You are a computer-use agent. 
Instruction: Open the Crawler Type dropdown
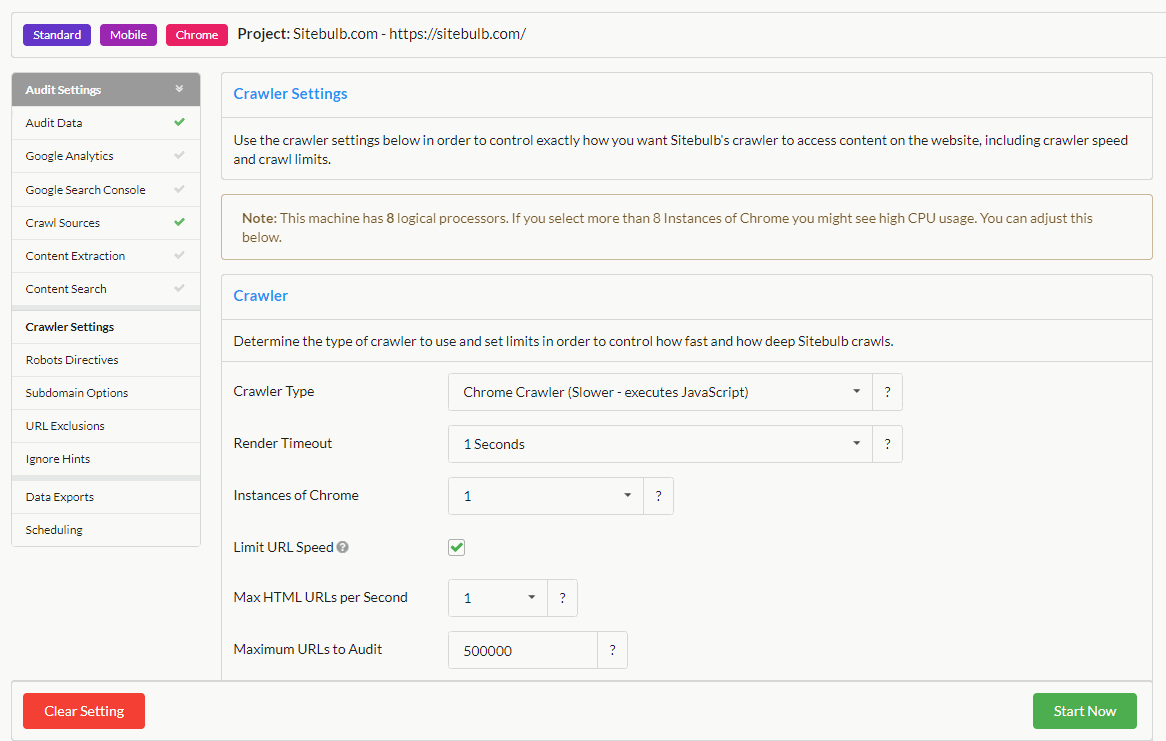click(660, 392)
